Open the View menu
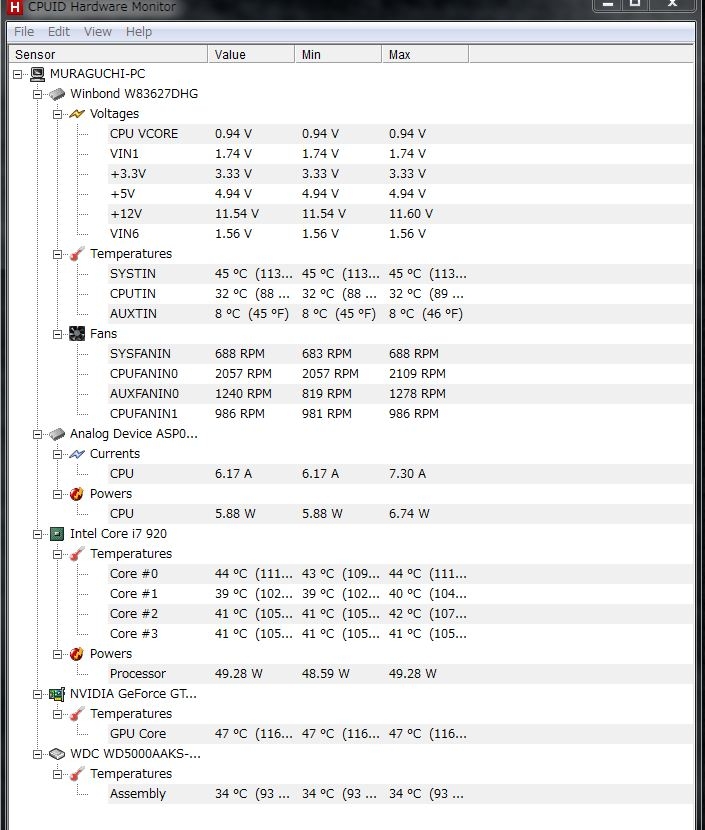This screenshot has height=830, width=705. click(x=98, y=32)
